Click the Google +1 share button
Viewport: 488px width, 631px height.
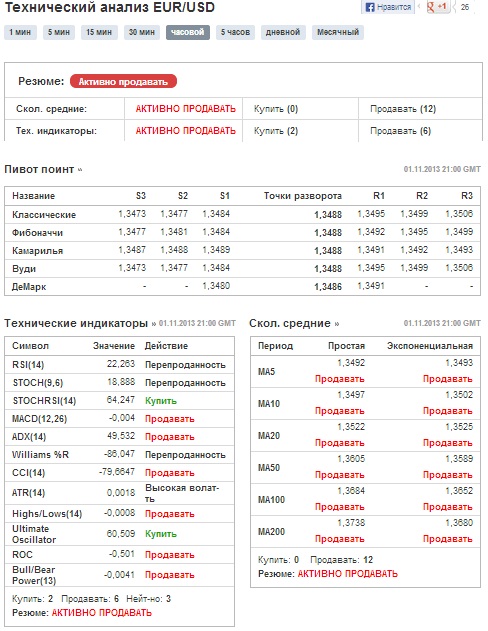tap(438, 7)
